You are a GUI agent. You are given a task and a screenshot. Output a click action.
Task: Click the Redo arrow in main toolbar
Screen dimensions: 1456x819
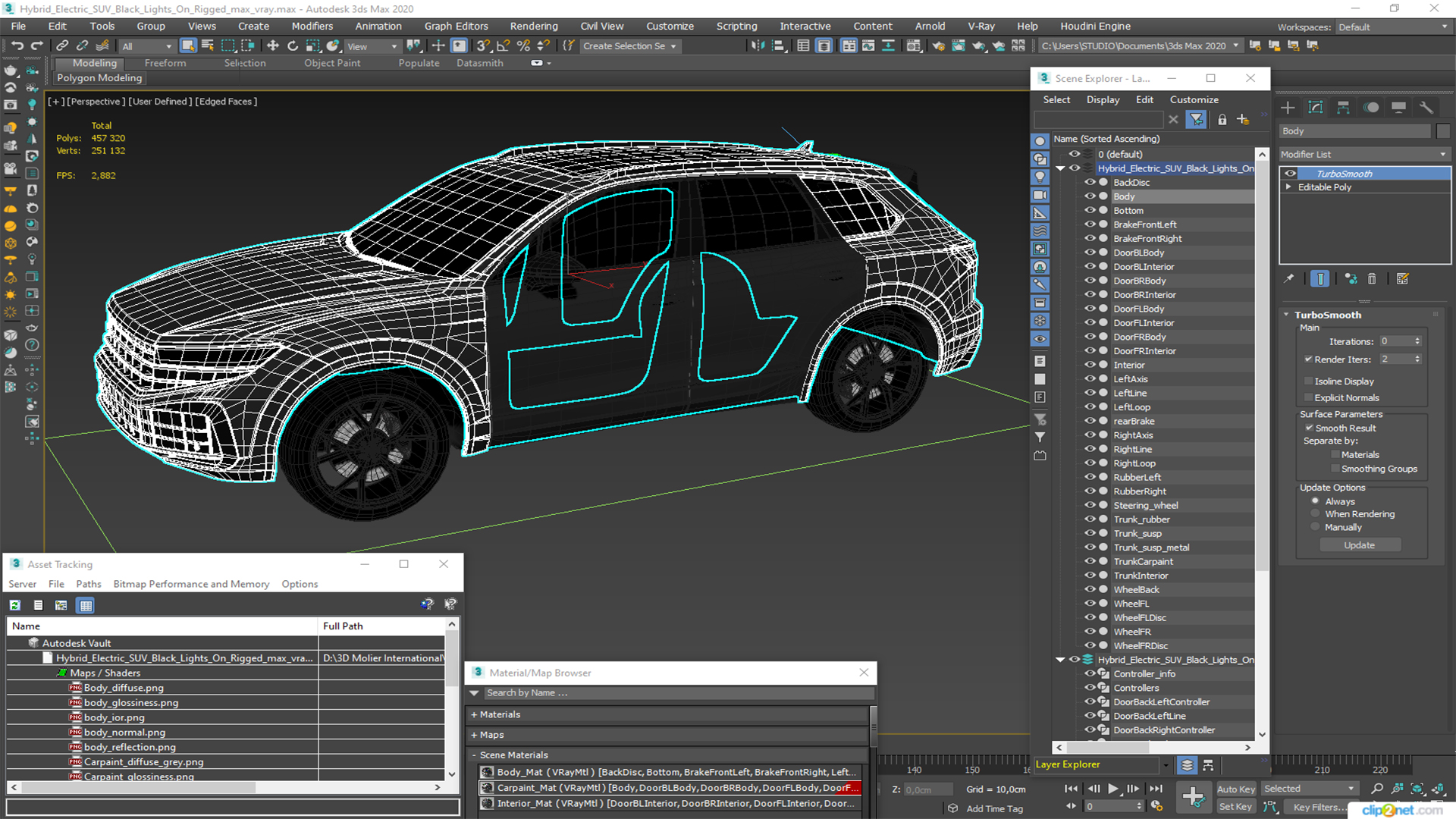(36, 46)
